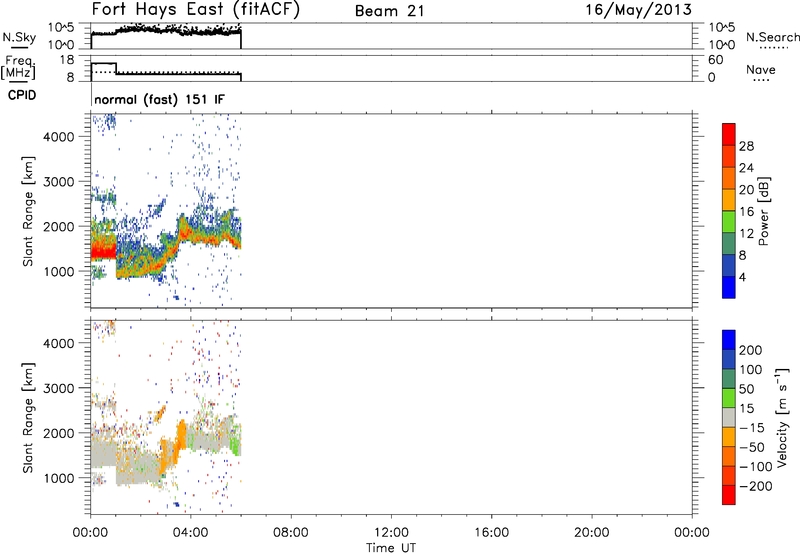The image size is (800, 554).
Task: Click the 'Beam 21' label
Action: (389, 11)
